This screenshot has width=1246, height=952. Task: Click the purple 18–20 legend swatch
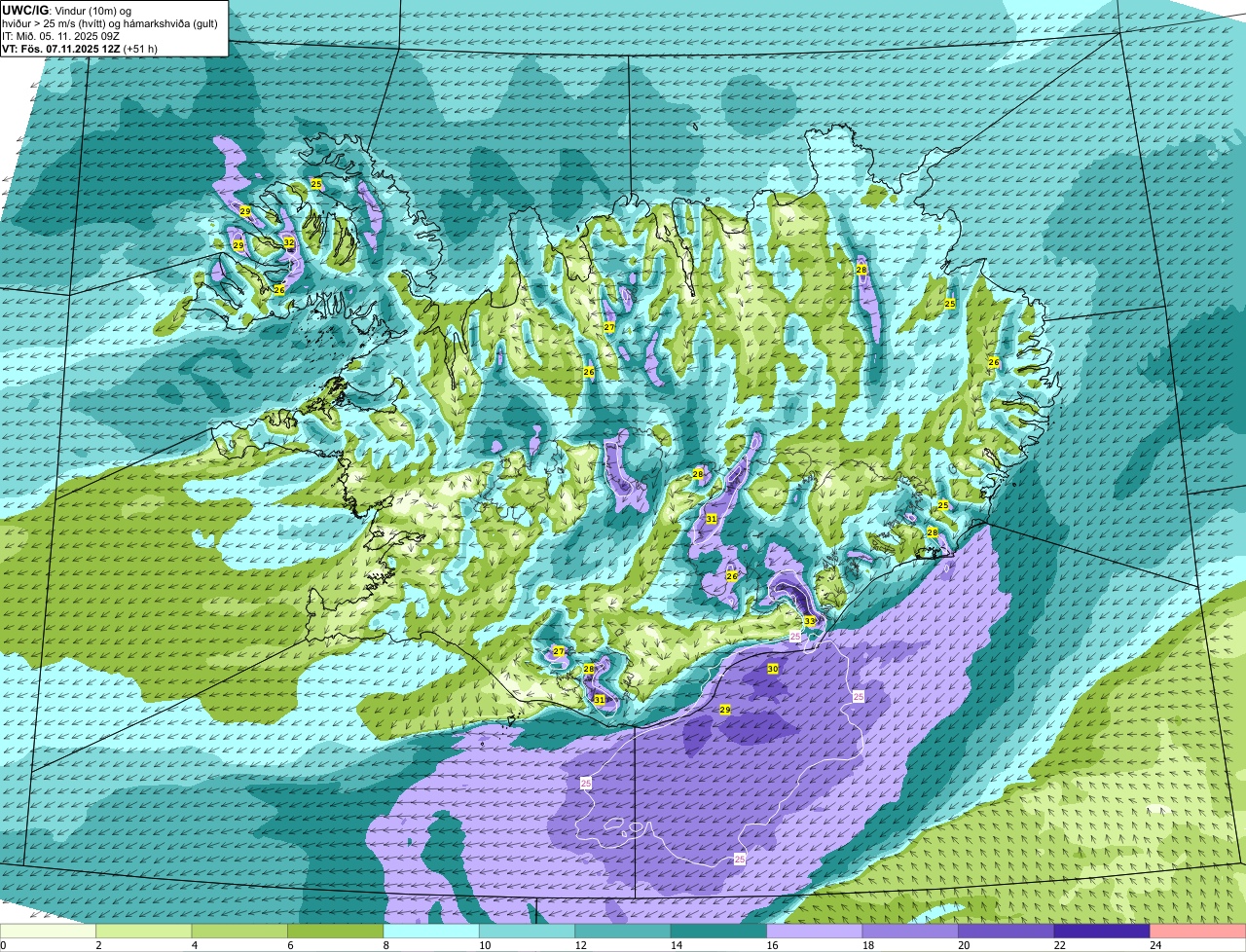[910, 931]
